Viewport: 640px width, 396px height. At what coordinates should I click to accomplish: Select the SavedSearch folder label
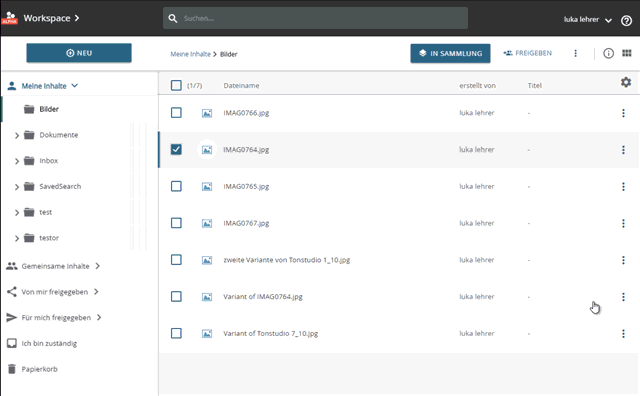click(x=60, y=187)
